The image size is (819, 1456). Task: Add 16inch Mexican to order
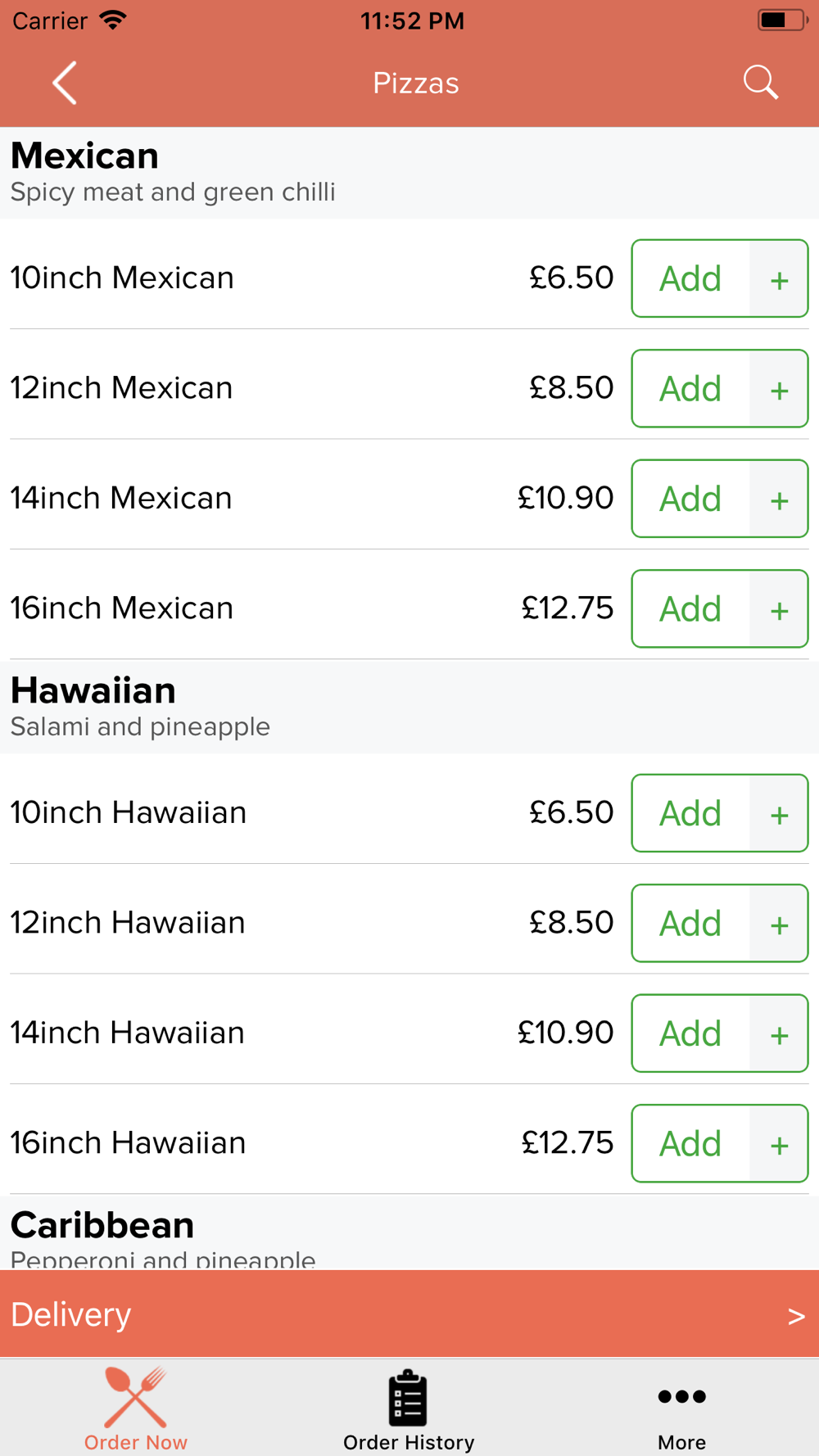tap(690, 608)
